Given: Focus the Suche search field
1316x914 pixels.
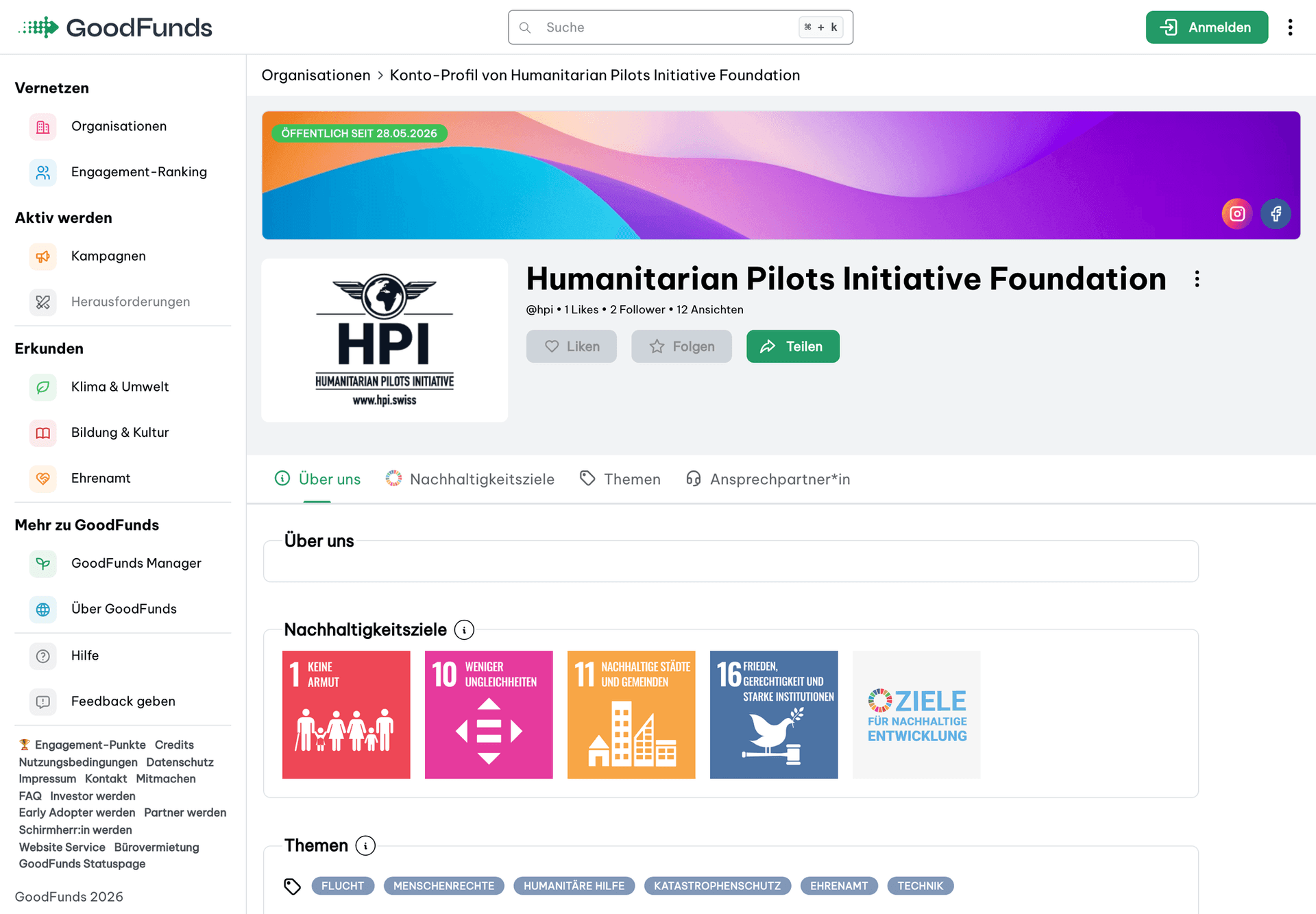Looking at the screenshot, I should (681, 27).
